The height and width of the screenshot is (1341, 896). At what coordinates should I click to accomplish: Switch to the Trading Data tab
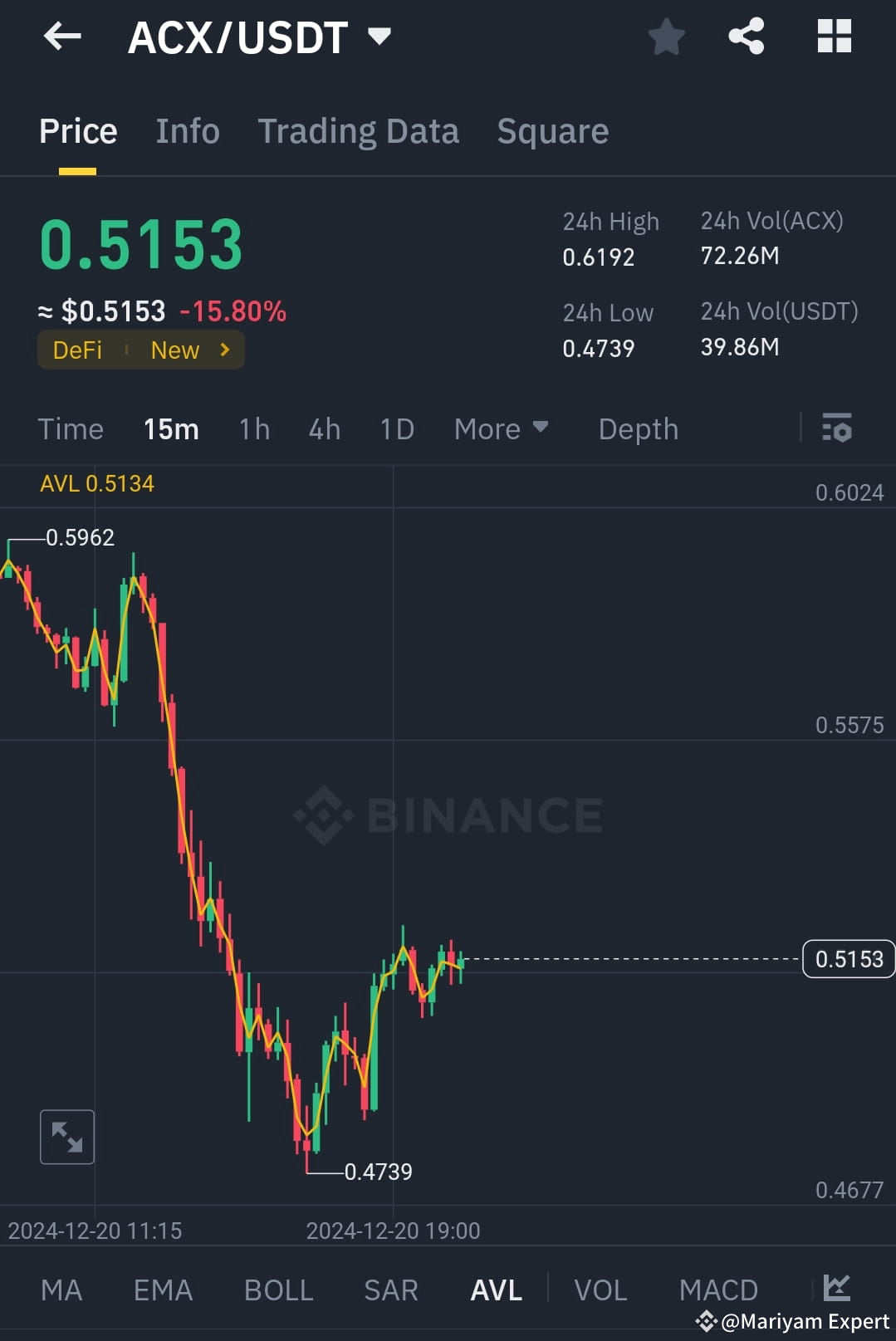pos(359,131)
